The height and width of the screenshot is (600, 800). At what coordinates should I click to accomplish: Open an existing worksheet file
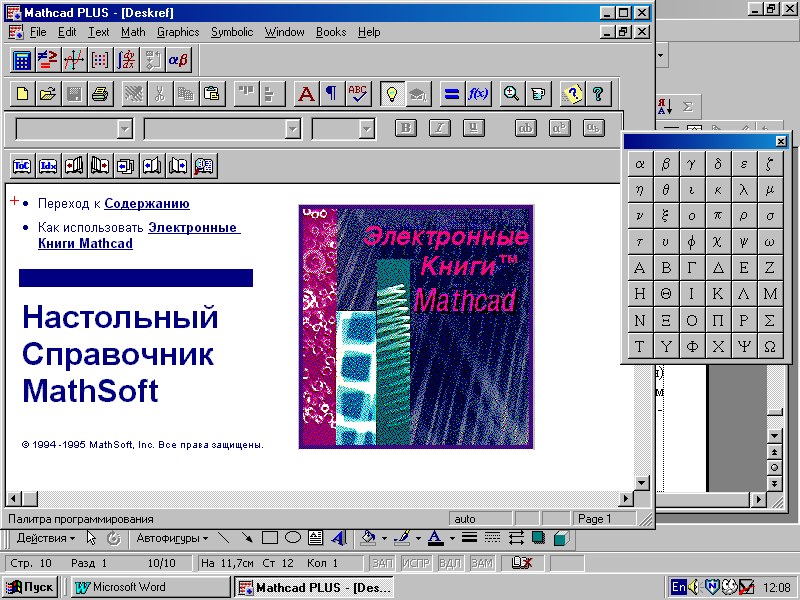48,94
